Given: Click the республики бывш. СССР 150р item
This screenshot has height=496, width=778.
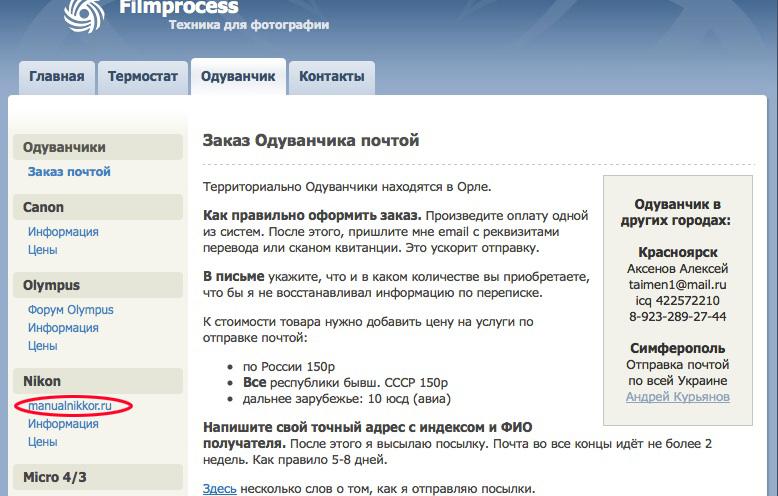Looking at the screenshot, I should coord(345,383).
